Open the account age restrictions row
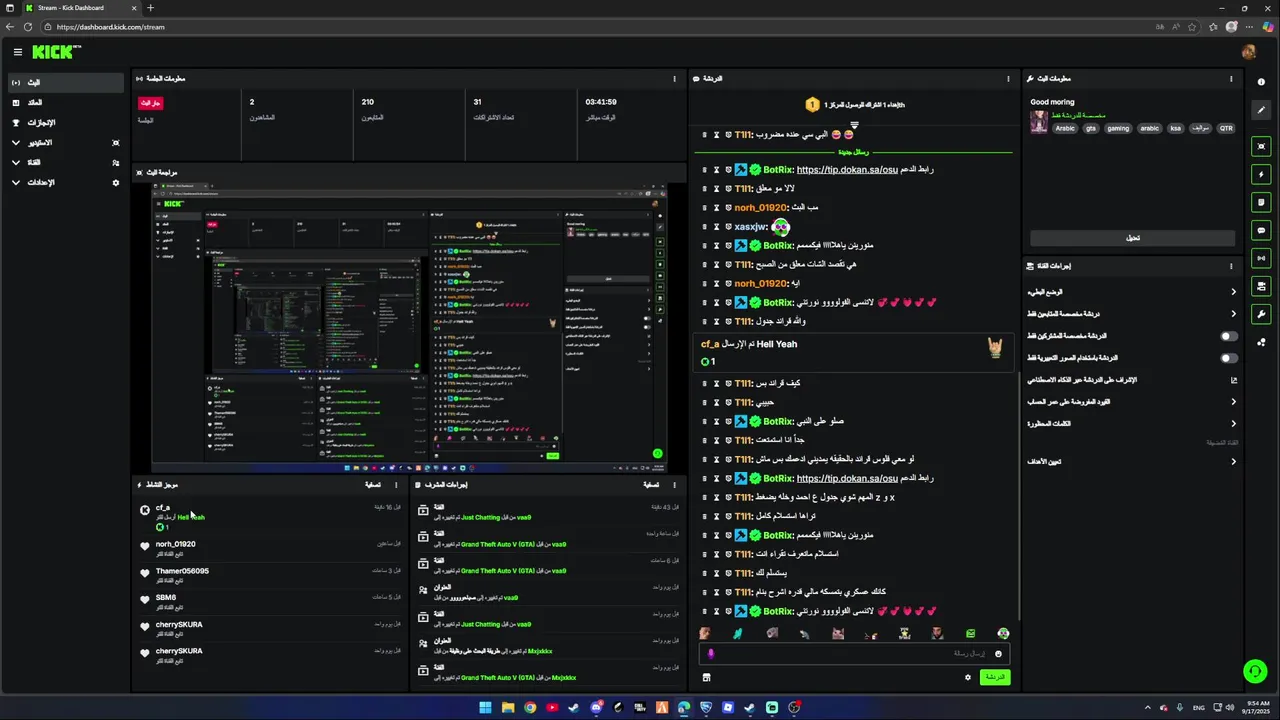This screenshot has height=720, width=1280. pyautogui.click(x=1131, y=402)
